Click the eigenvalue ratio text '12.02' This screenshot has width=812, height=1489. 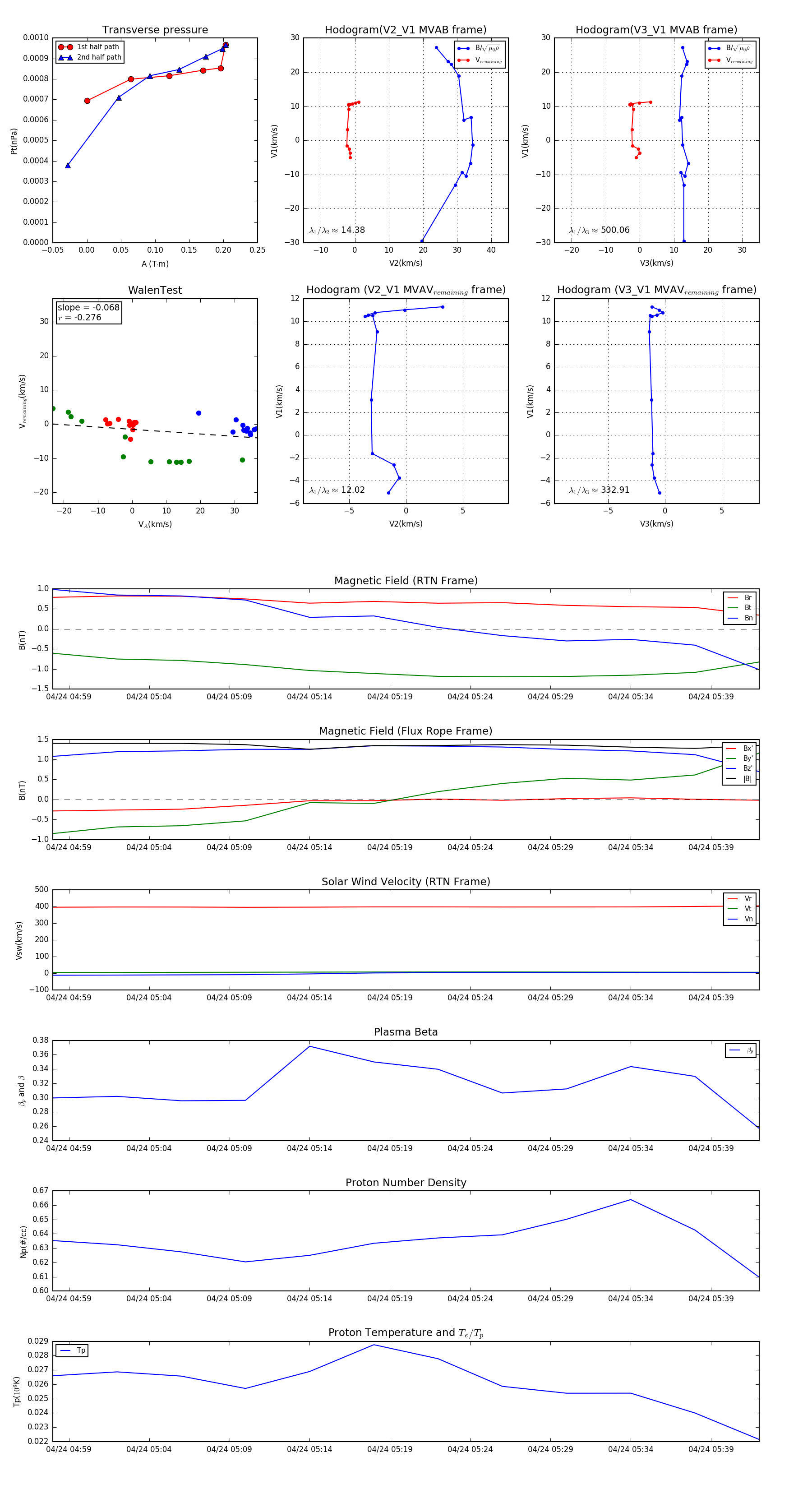(352, 490)
